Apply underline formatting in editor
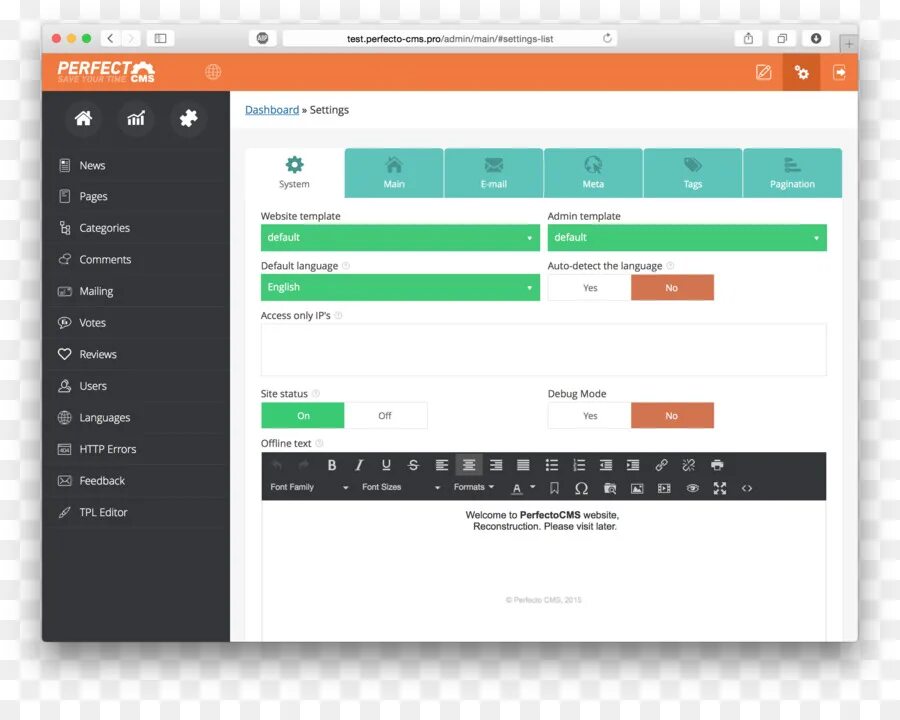Screen dimensions: 900x720 (386, 465)
